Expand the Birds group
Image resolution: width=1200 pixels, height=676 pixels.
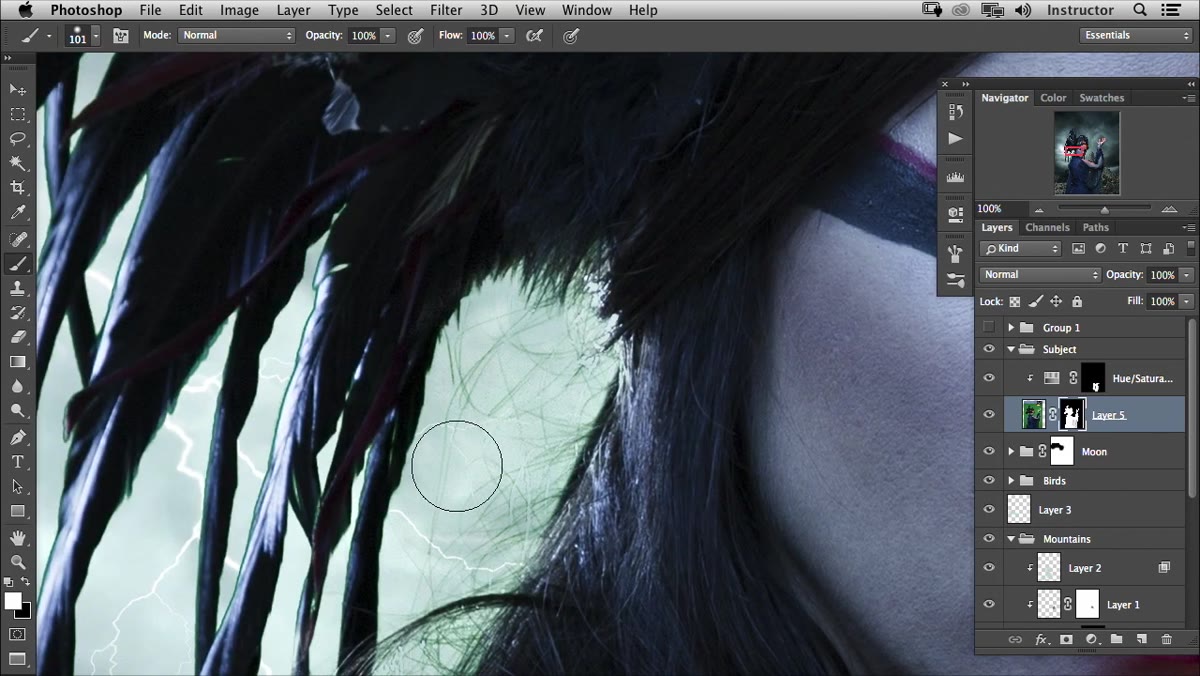[x=1011, y=481]
